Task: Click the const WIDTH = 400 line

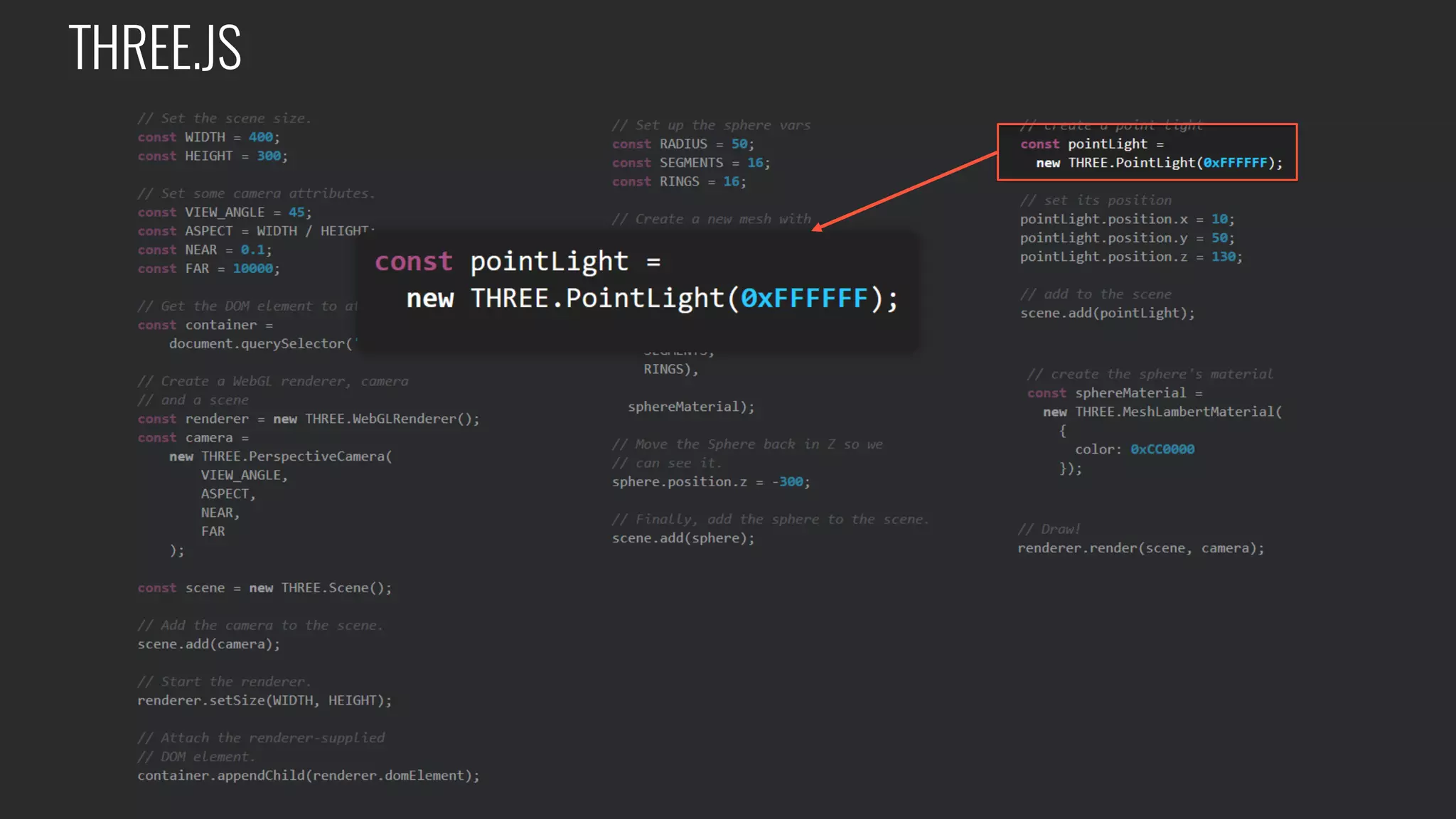Action: click(x=208, y=137)
